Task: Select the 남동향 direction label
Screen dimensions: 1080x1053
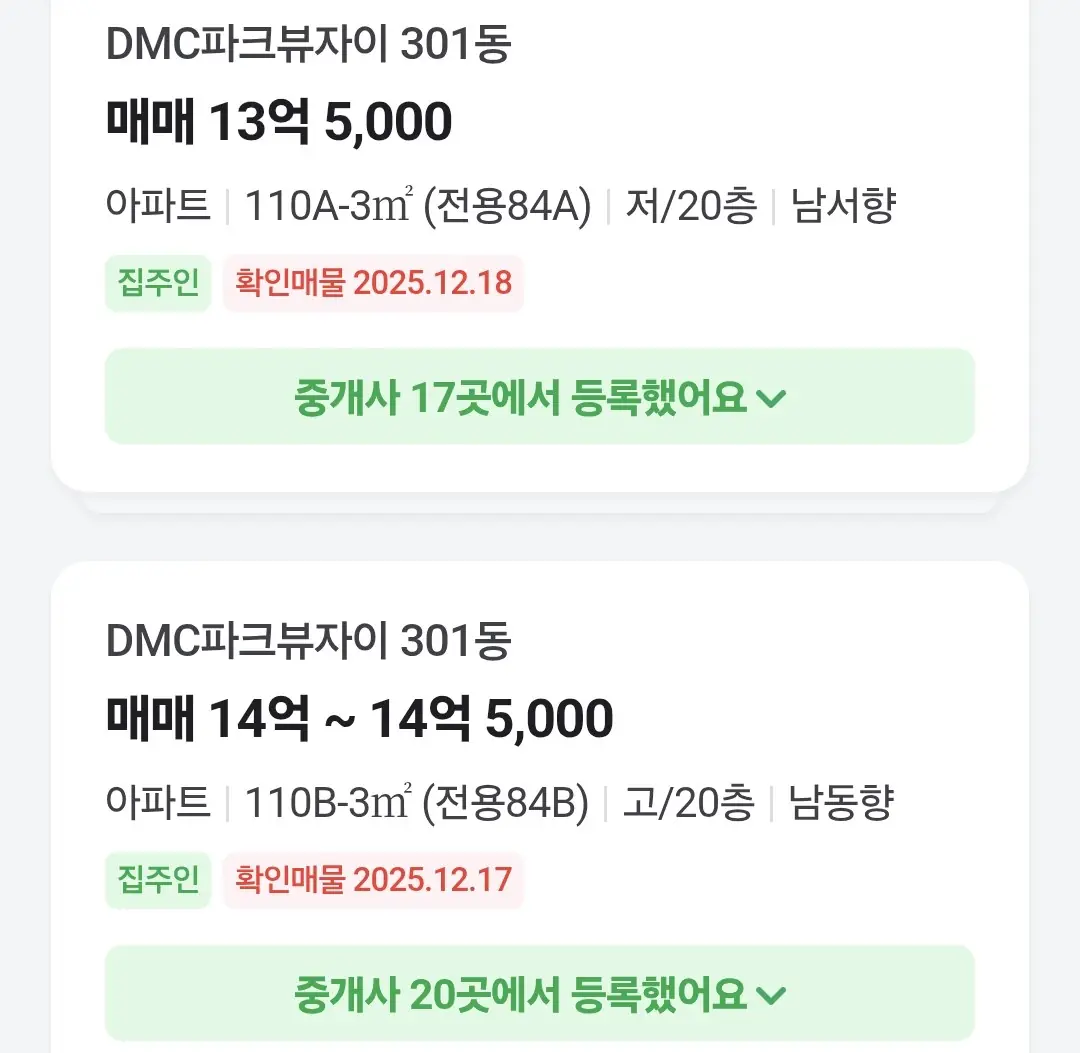Action: point(840,804)
